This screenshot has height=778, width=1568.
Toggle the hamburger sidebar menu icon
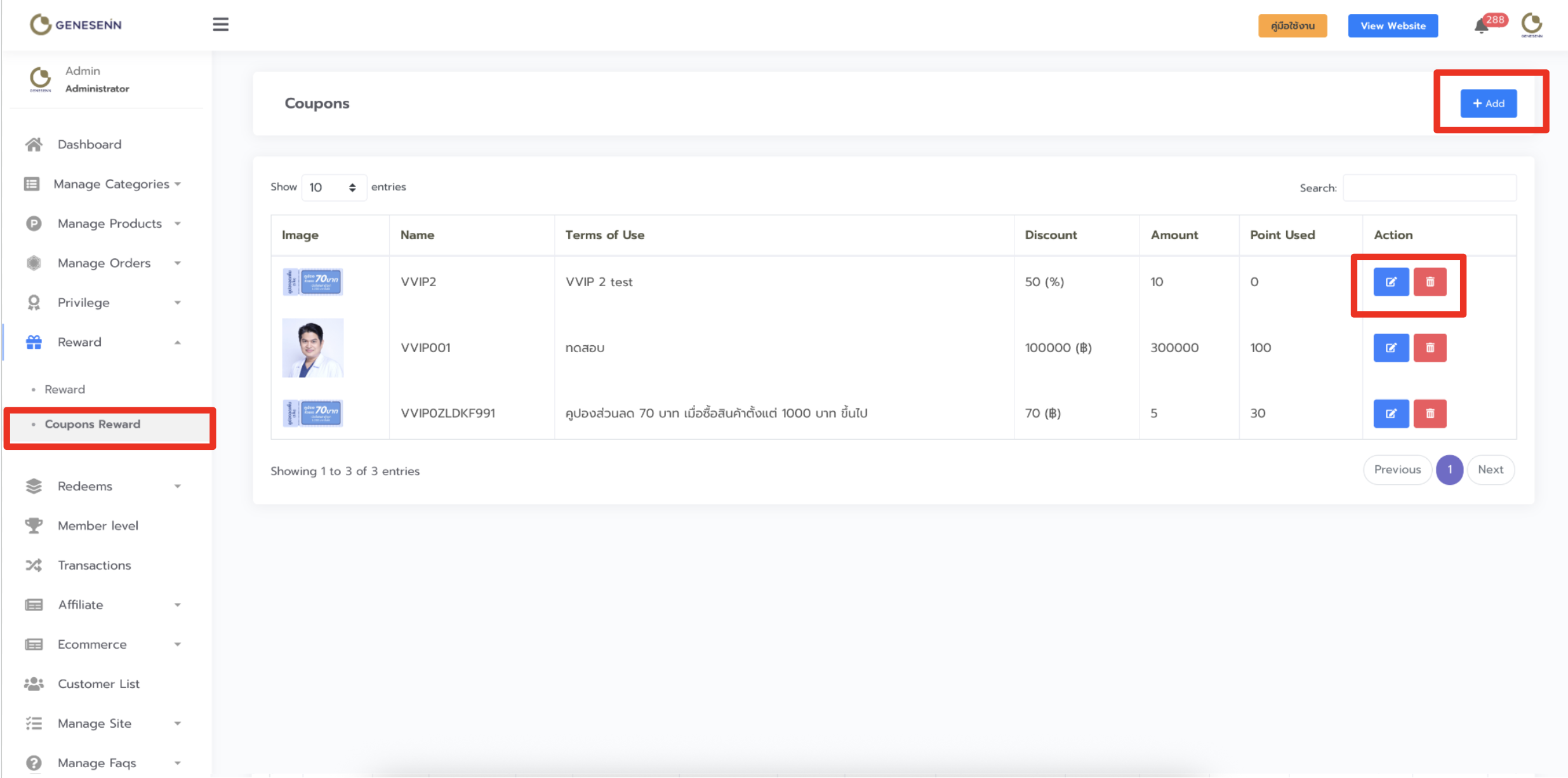220,25
